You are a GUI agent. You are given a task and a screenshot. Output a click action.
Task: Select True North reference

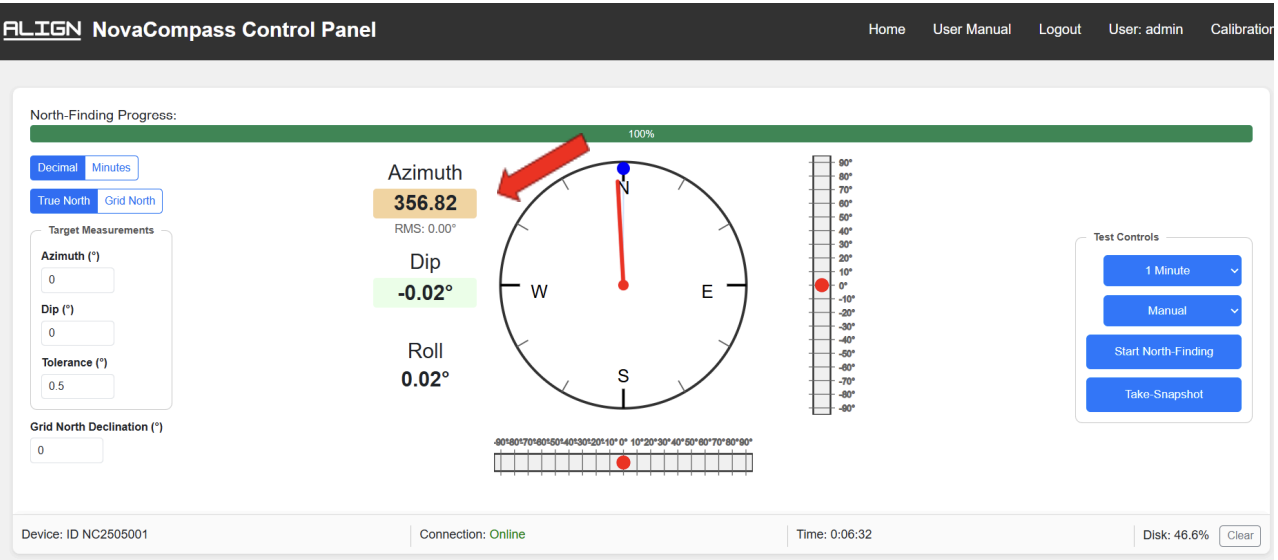click(64, 201)
